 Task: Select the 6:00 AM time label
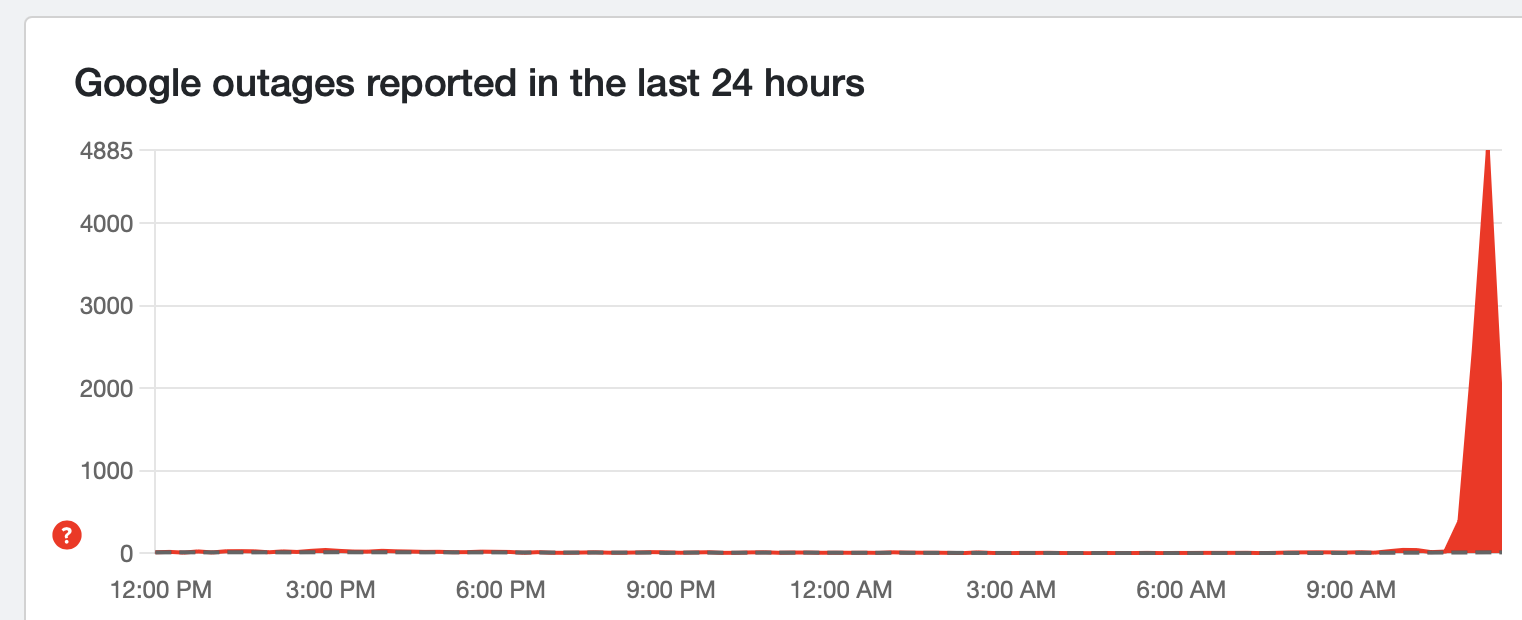[x=1180, y=590]
